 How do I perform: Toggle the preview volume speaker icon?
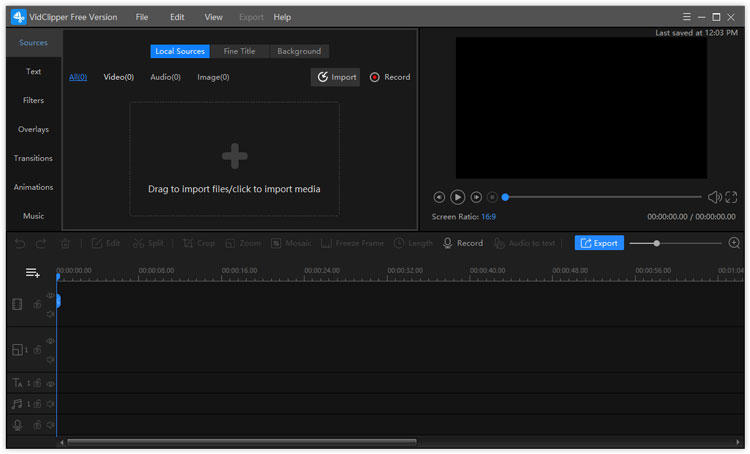pyautogui.click(x=715, y=197)
